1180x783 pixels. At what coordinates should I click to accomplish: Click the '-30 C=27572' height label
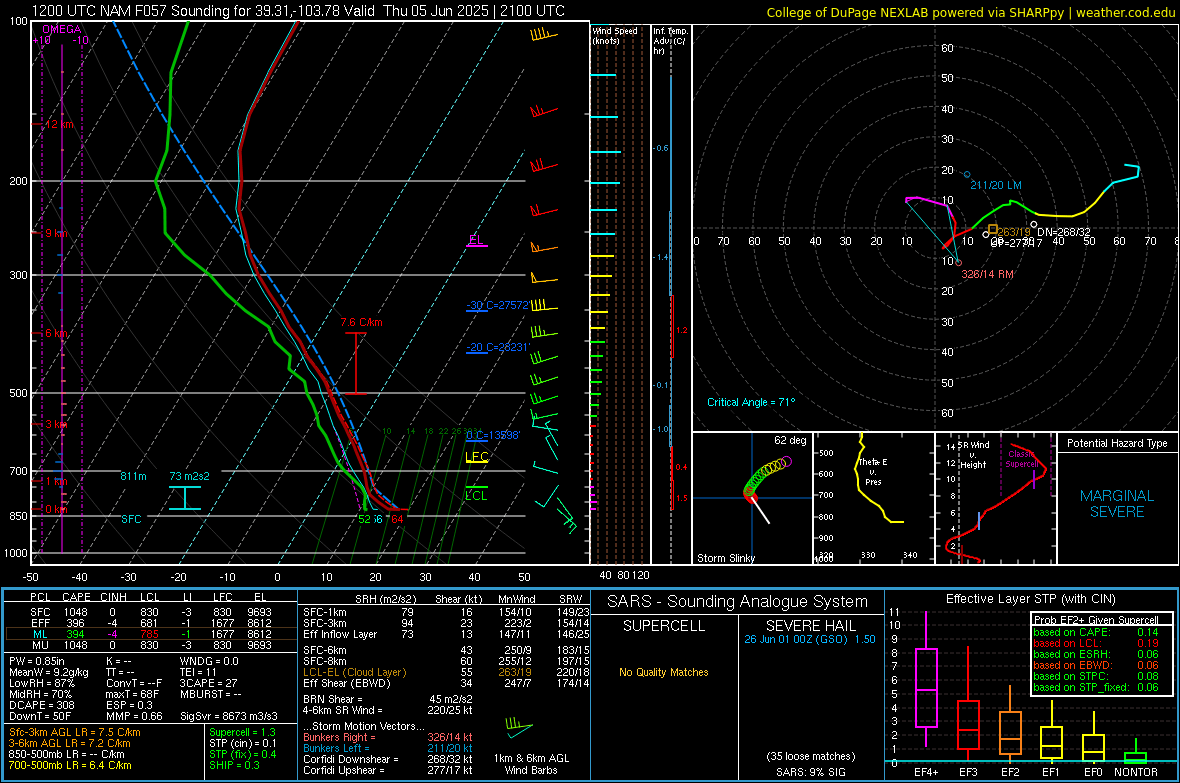[x=497, y=305]
